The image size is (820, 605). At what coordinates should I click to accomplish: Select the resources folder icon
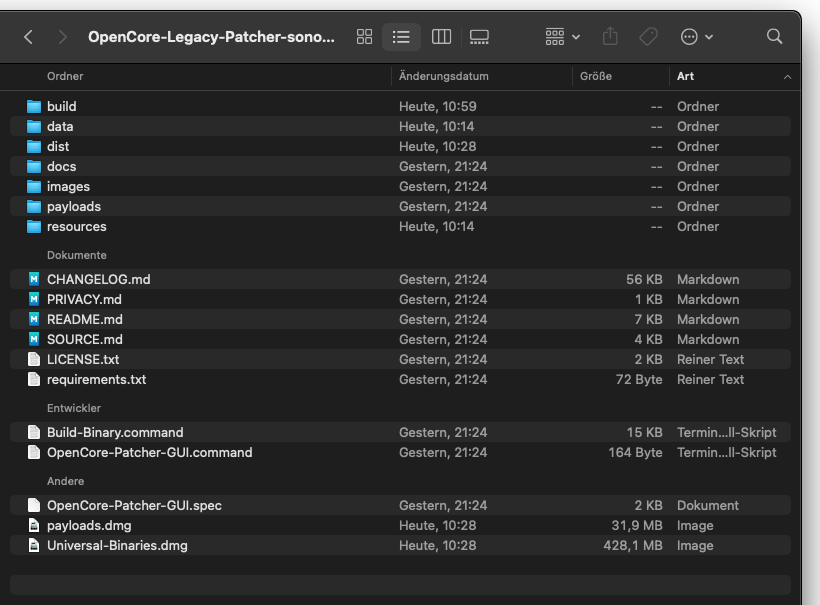34,226
